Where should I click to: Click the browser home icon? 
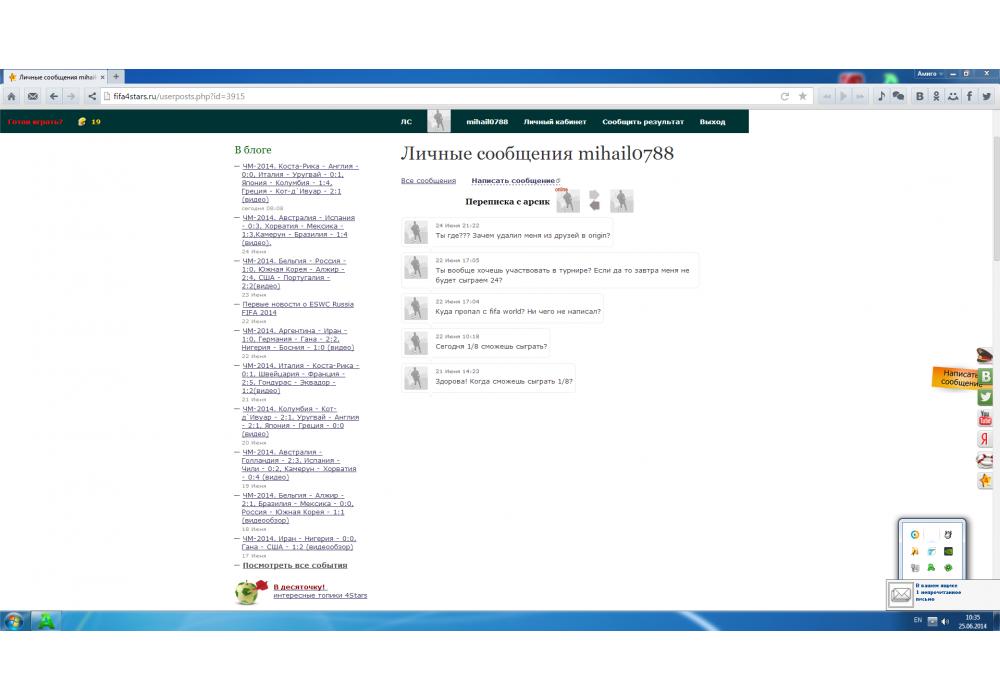[x=11, y=96]
